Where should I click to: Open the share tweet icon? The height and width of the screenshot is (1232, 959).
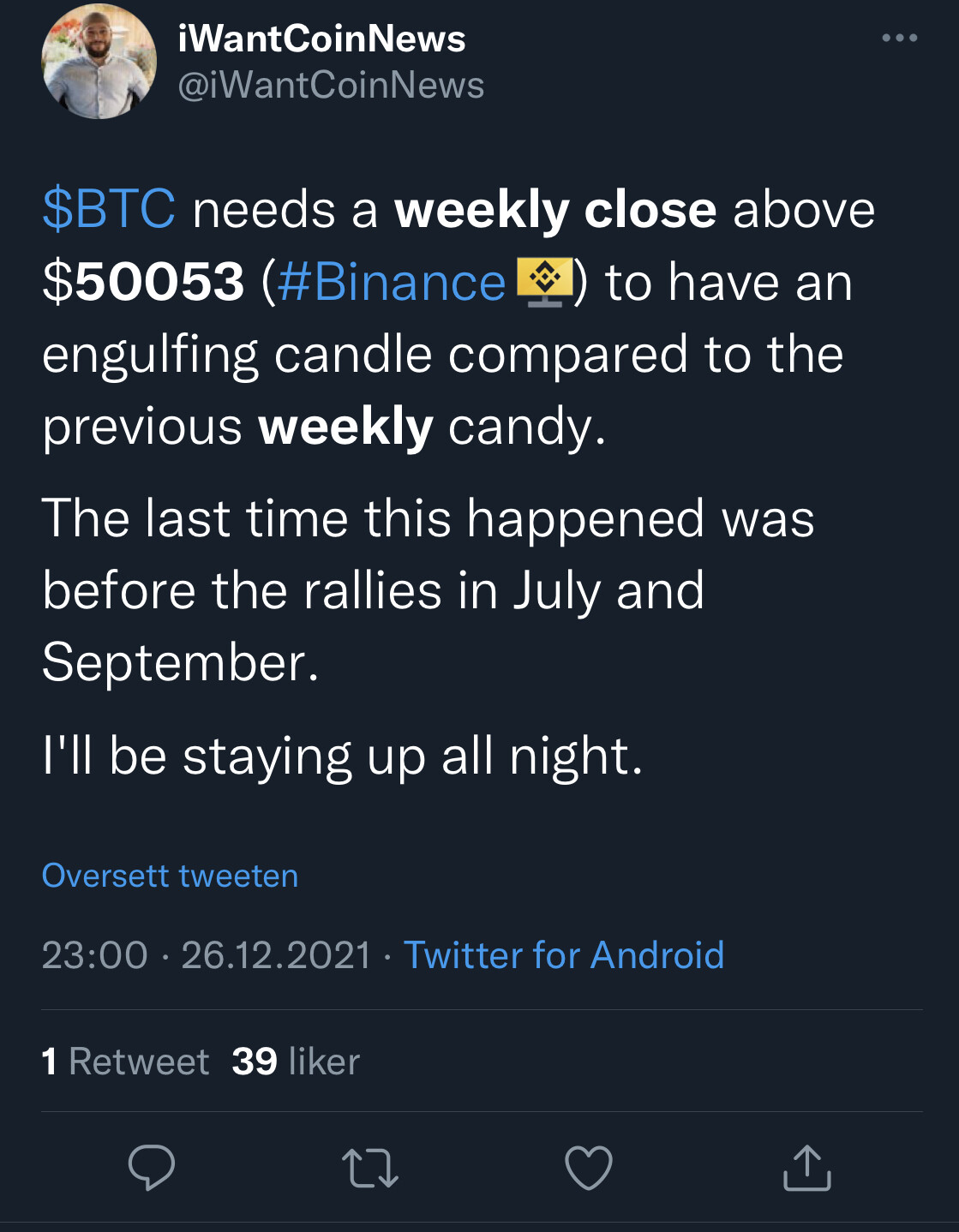tap(806, 1168)
